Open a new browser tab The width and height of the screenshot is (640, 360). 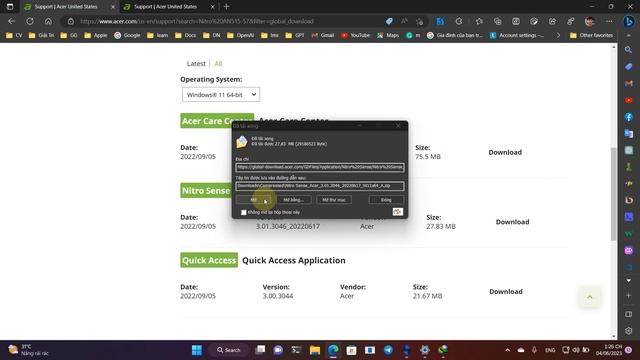pyautogui.click(x=227, y=7)
